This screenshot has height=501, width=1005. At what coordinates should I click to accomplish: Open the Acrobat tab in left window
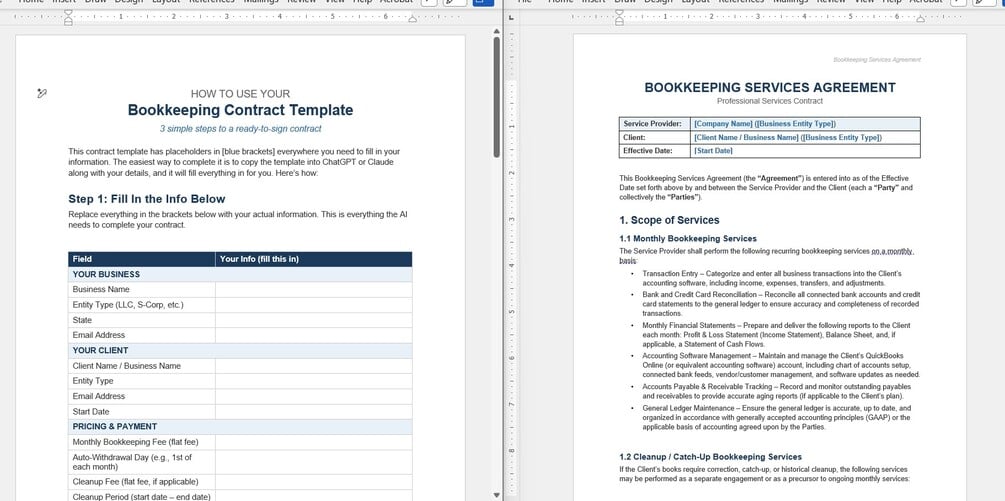[x=396, y=2]
